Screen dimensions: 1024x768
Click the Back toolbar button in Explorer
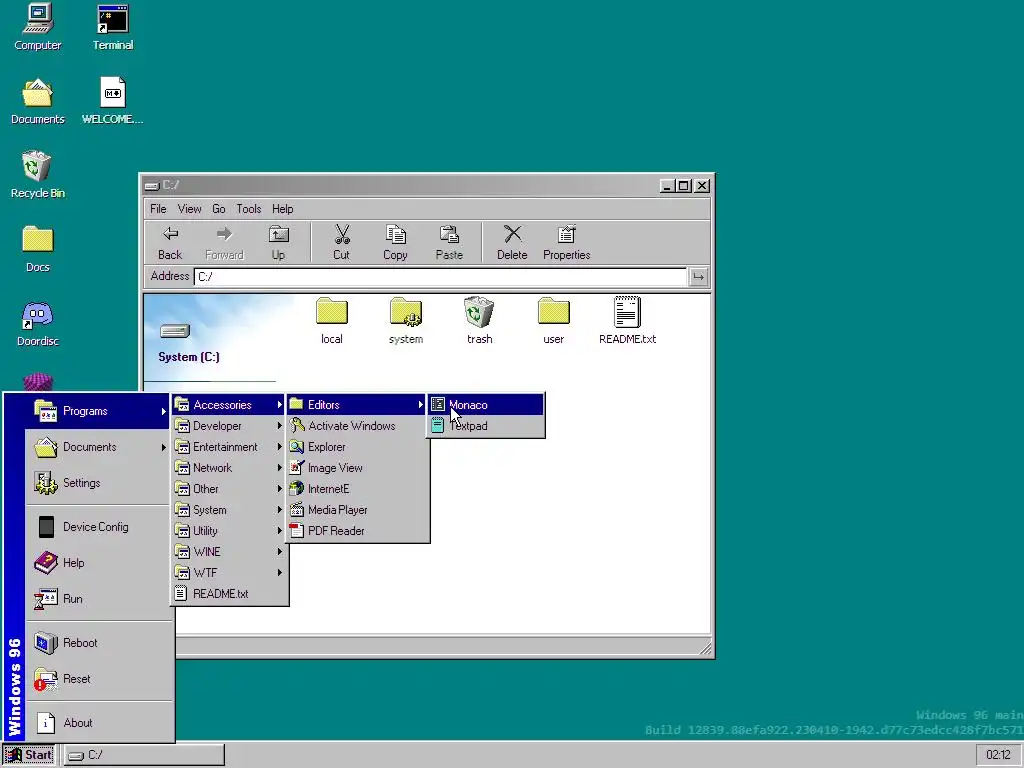tap(170, 242)
